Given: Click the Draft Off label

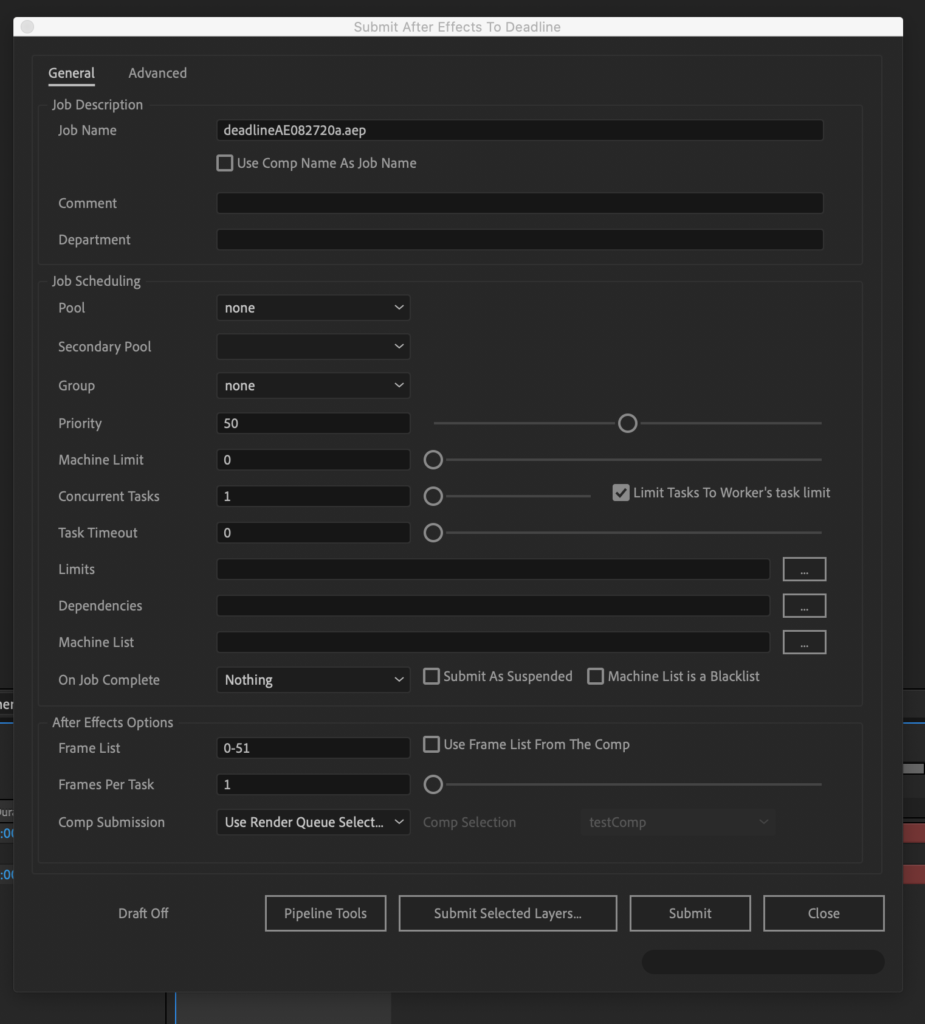Looking at the screenshot, I should pyautogui.click(x=143, y=913).
